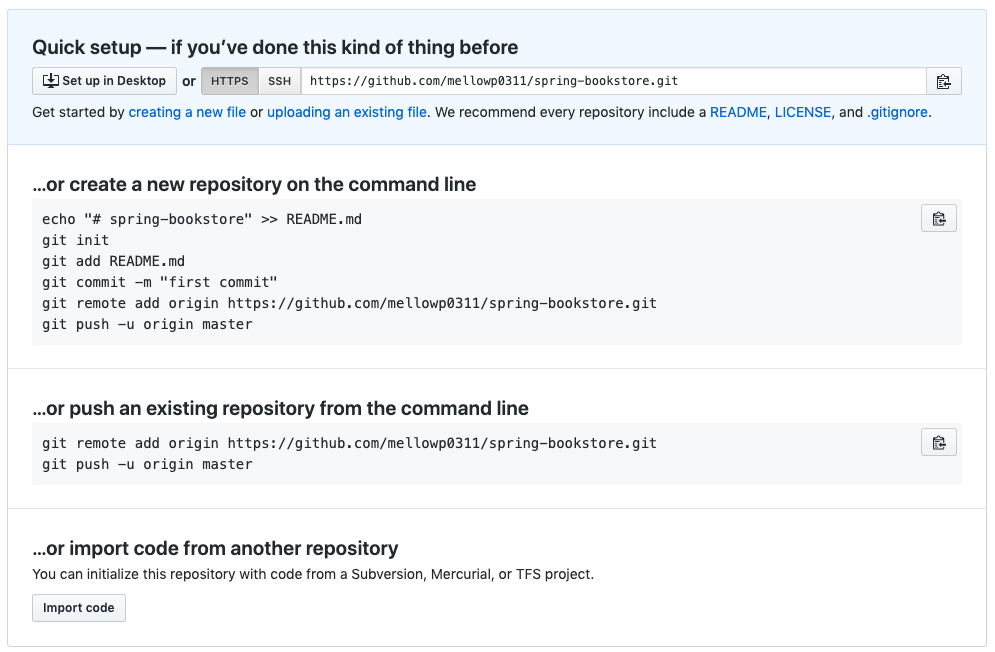
Task: Copy the push existing repository commands
Action: click(938, 442)
